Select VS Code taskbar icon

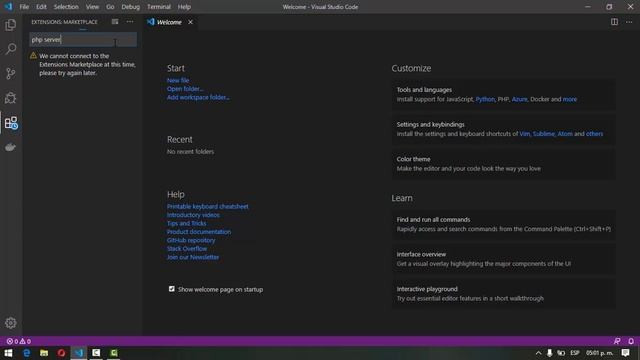point(79,353)
